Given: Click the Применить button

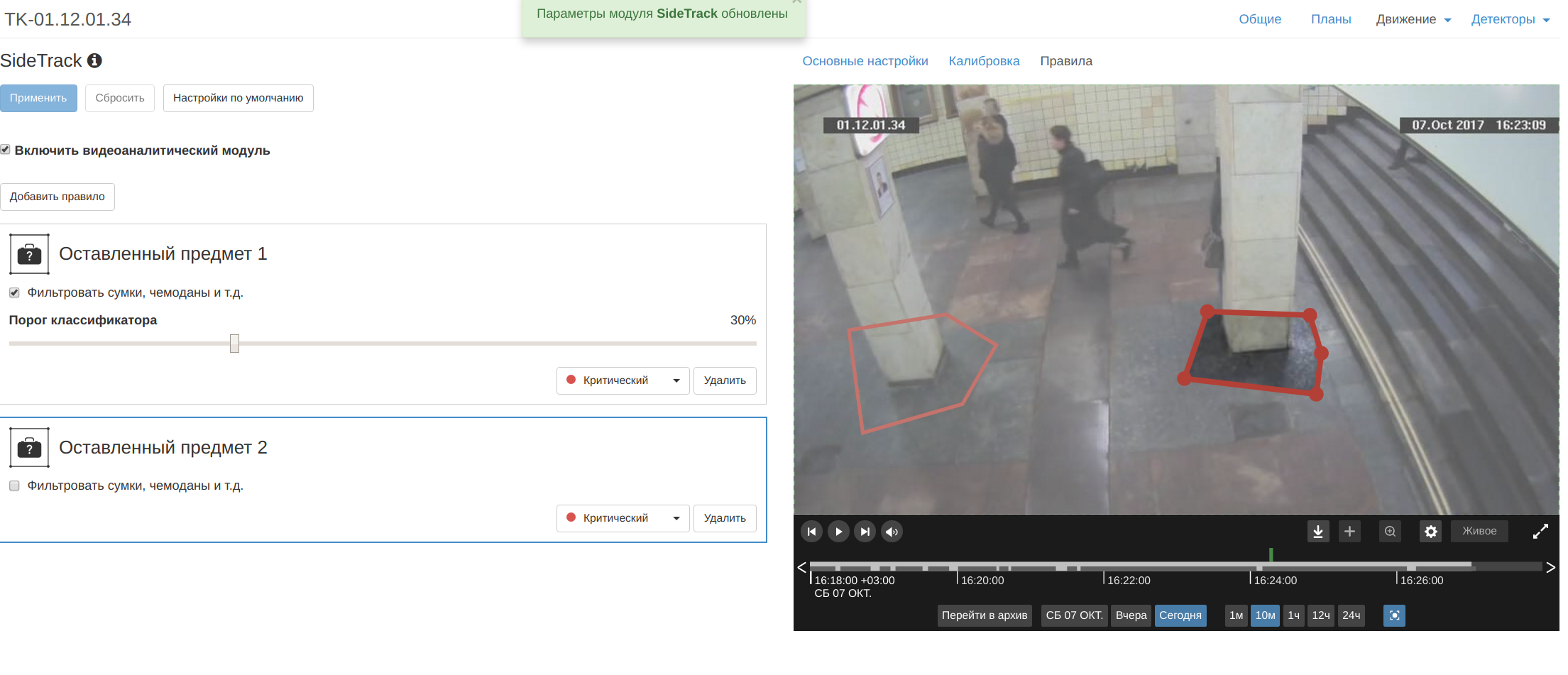Looking at the screenshot, I should click(38, 98).
